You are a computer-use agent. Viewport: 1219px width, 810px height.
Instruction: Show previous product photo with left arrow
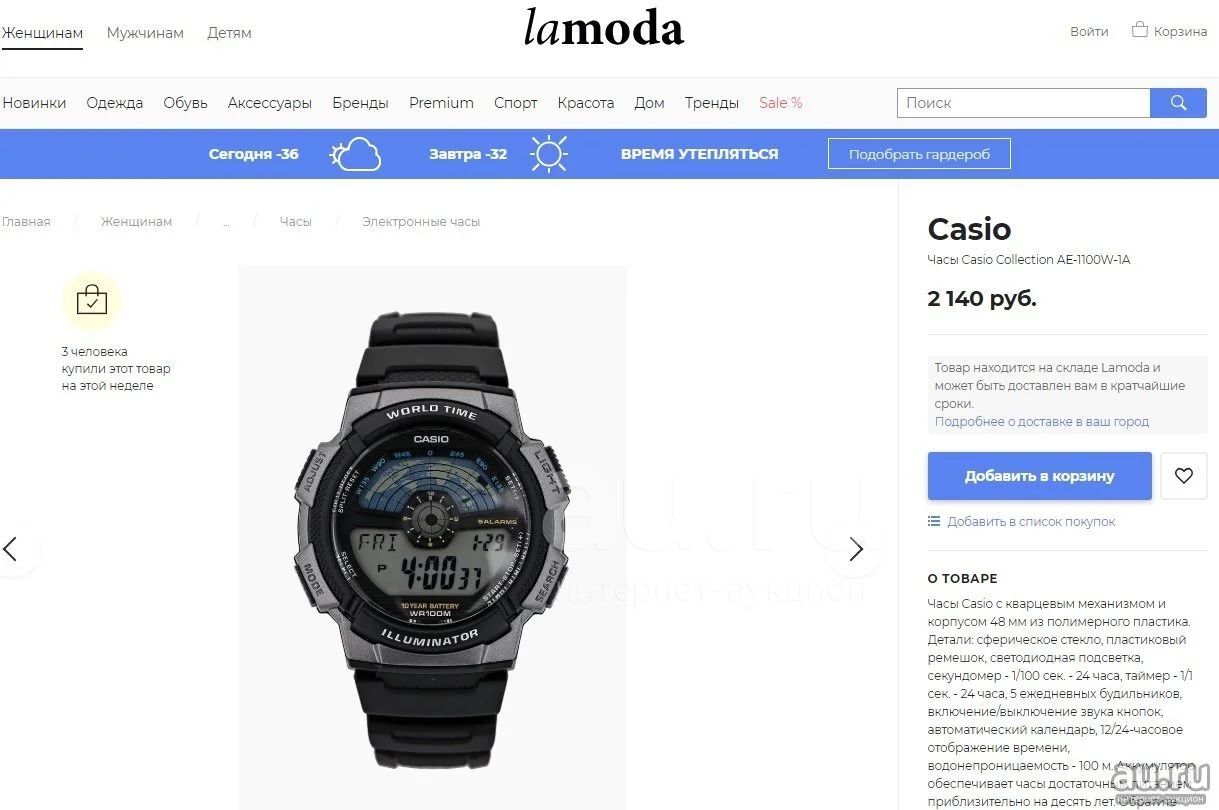coord(10,549)
